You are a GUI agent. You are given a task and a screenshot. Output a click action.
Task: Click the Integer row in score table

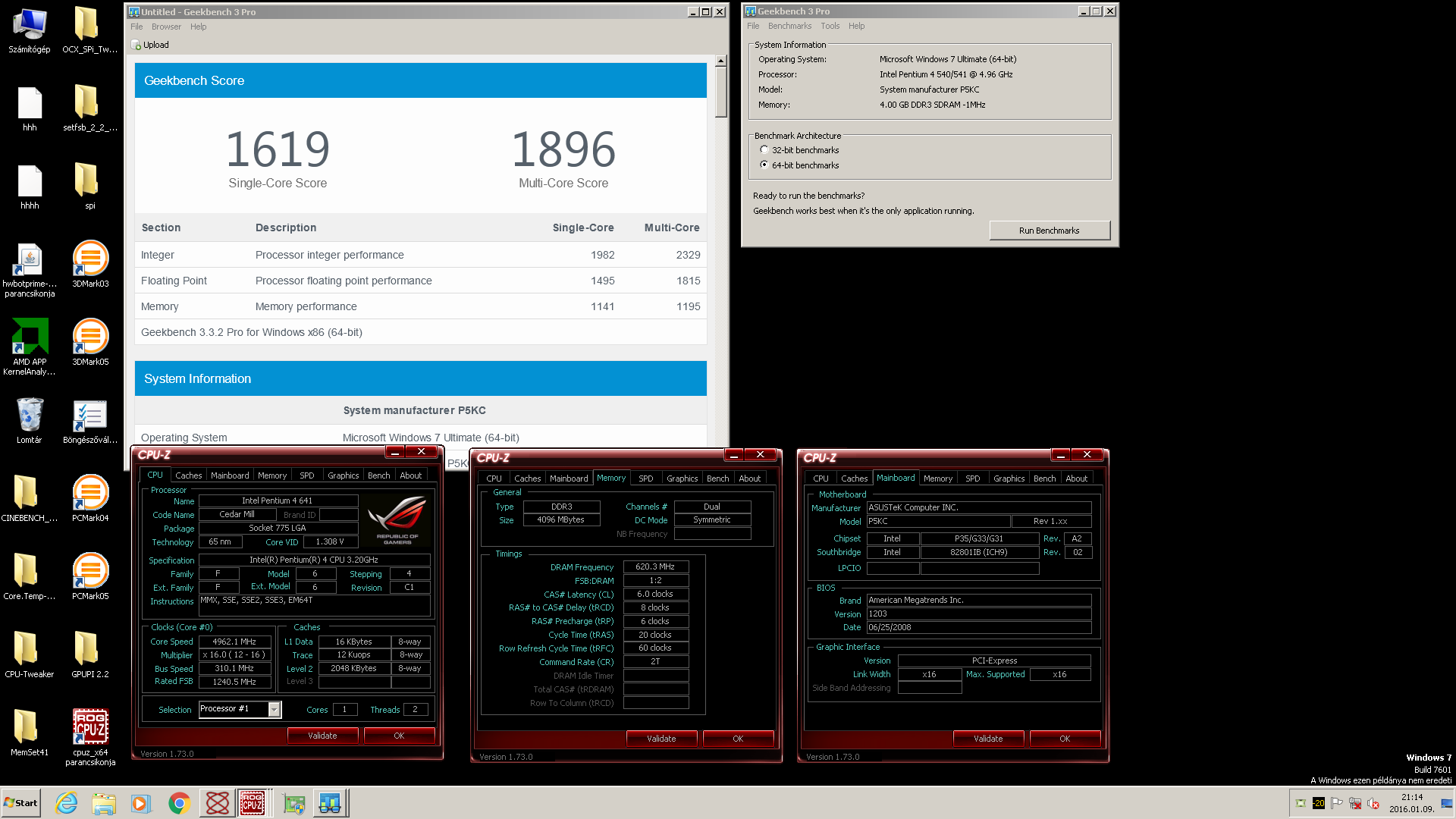(421, 255)
